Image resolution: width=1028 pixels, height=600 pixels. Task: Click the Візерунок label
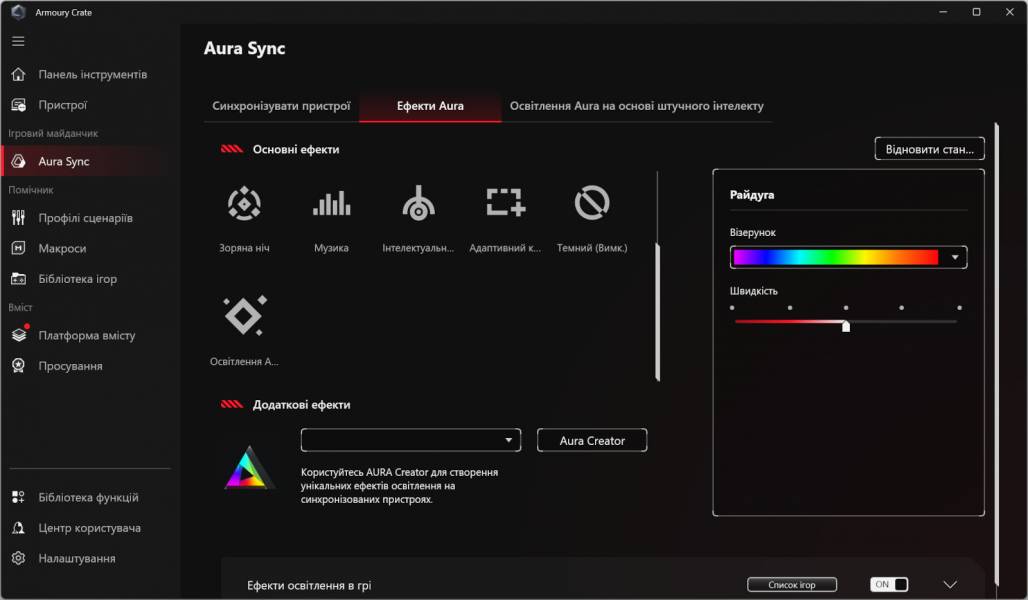point(753,232)
